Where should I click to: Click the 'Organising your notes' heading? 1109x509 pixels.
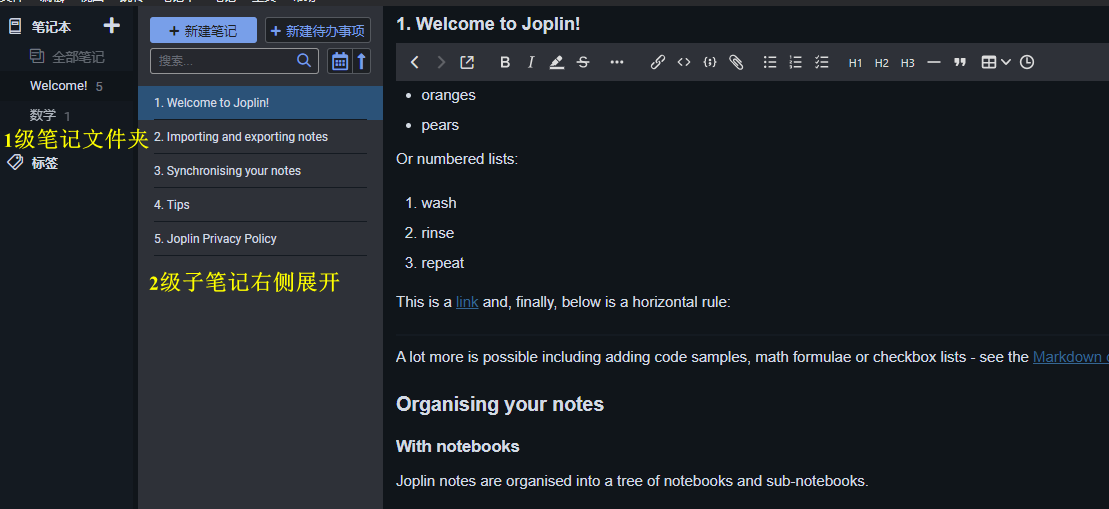500,404
